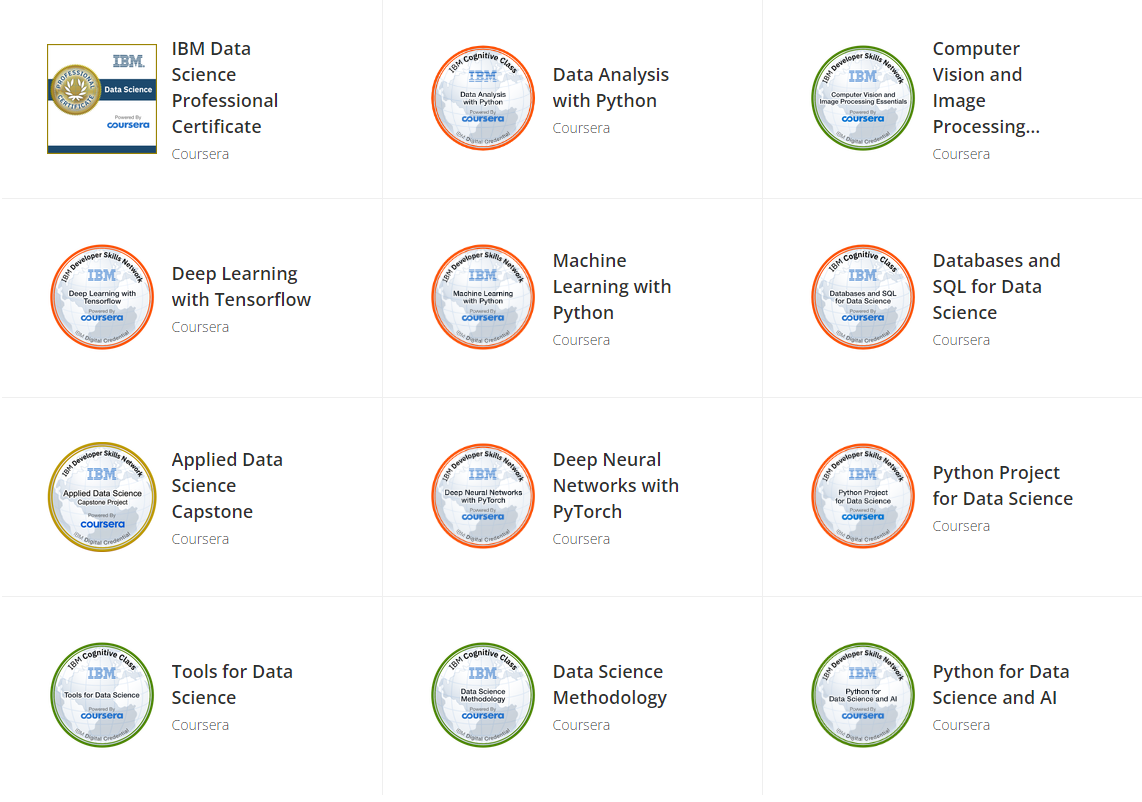Image resolution: width=1142 pixels, height=802 pixels.
Task: Open the Python Project for Data Science badge
Action: [862, 495]
